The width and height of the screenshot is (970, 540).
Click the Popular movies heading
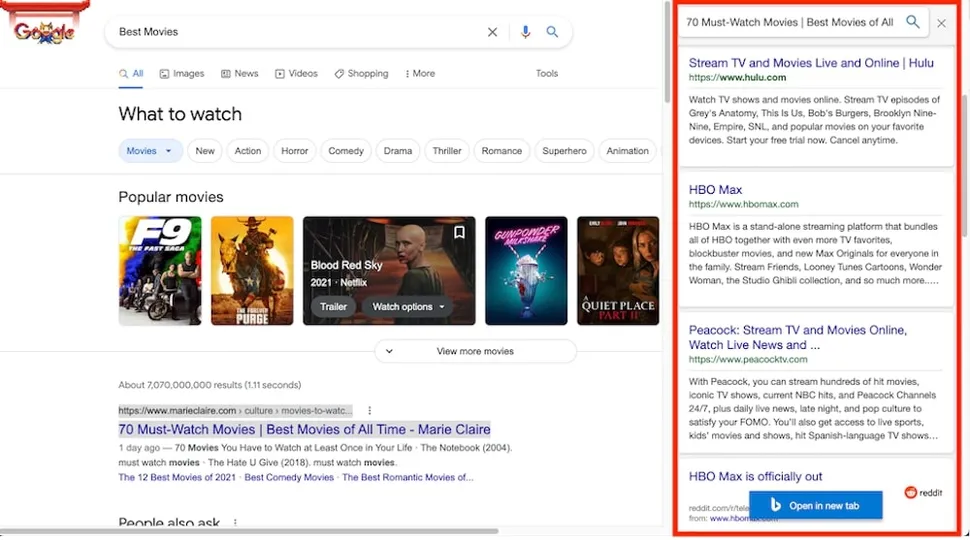[171, 197]
